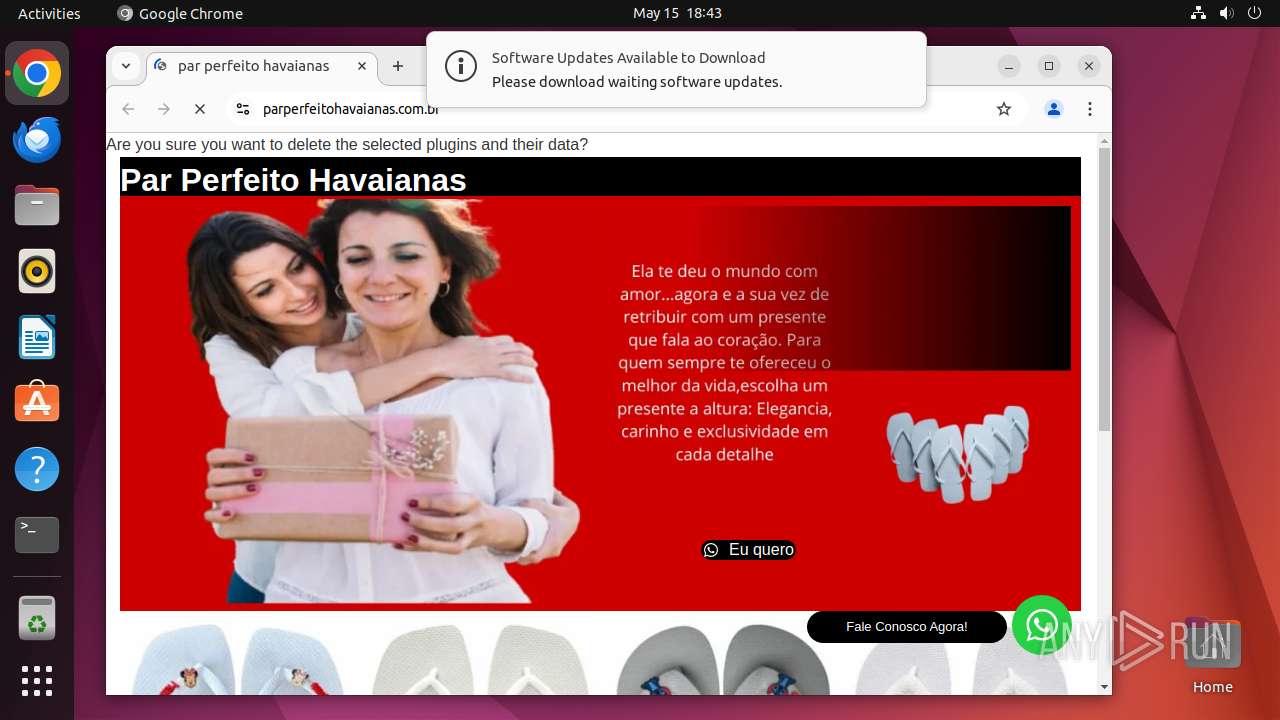Screen dimensions: 1280x720
Task: Click the scrollbar down arrow
Action: pyautogui.click(x=1104, y=687)
